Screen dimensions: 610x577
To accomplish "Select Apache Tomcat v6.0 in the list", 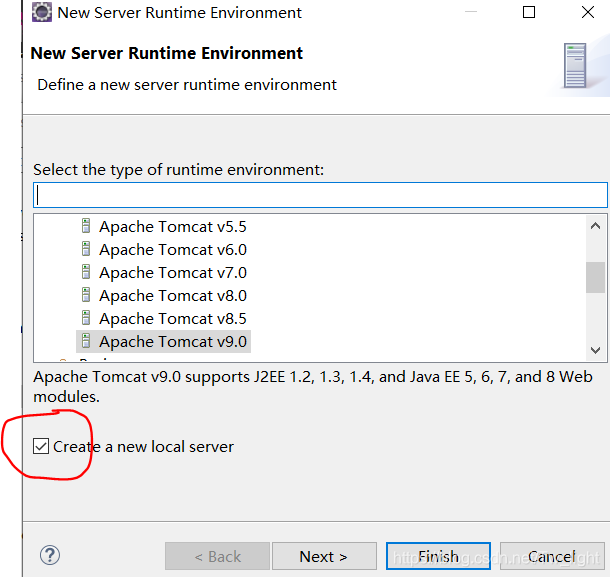I will pyautogui.click(x=173, y=249).
